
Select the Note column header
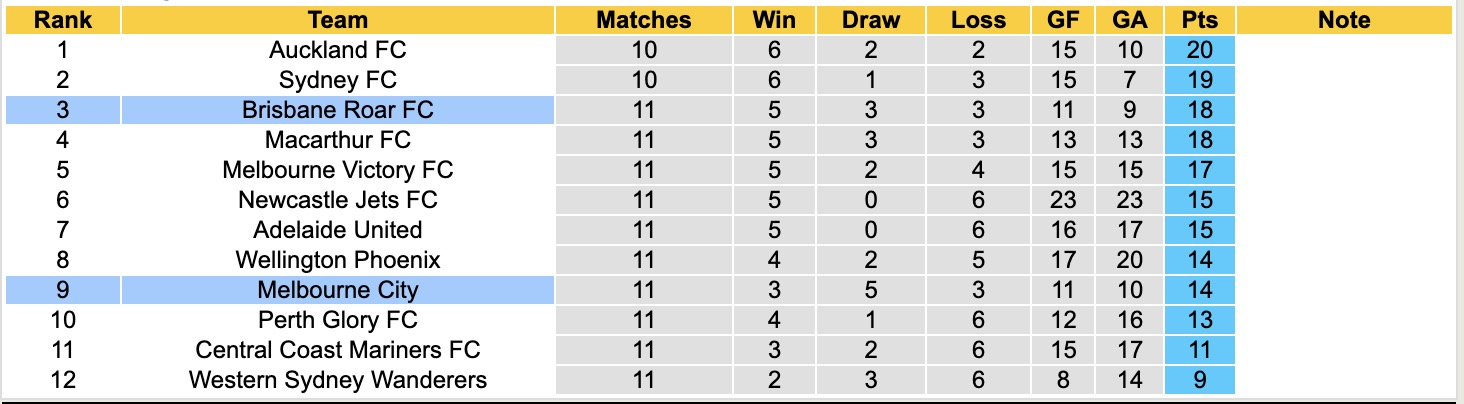point(1344,20)
